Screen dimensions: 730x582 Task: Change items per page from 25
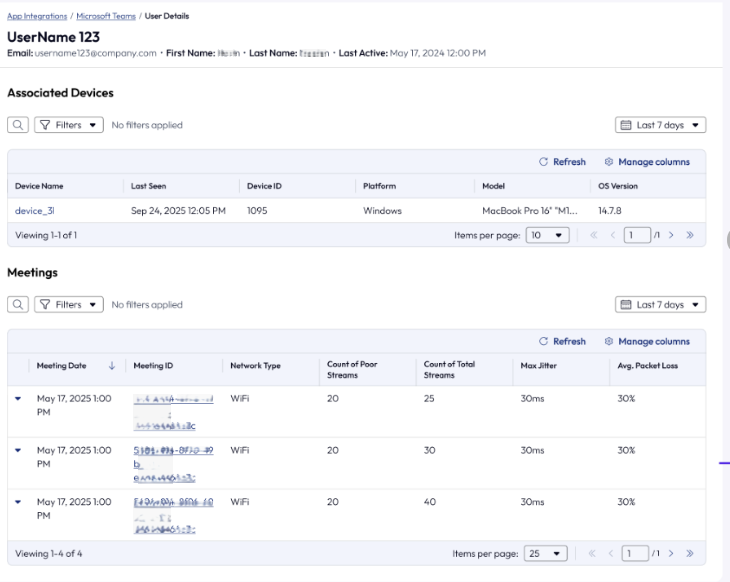click(546, 554)
